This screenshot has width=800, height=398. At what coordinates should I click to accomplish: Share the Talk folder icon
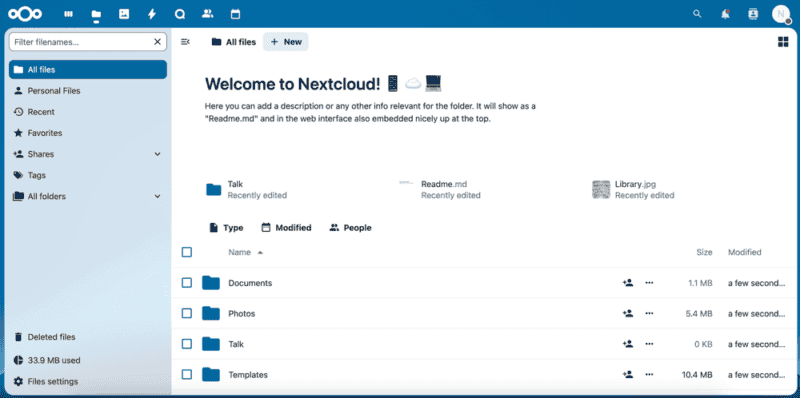pyautogui.click(x=628, y=344)
